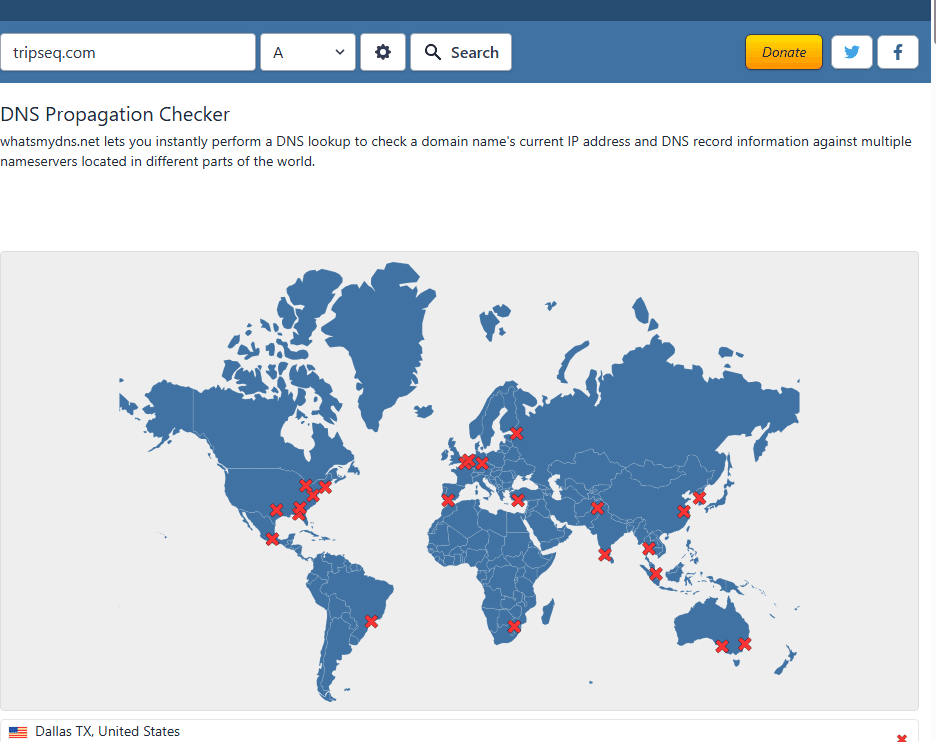Click the red X marker on Spain

click(448, 501)
